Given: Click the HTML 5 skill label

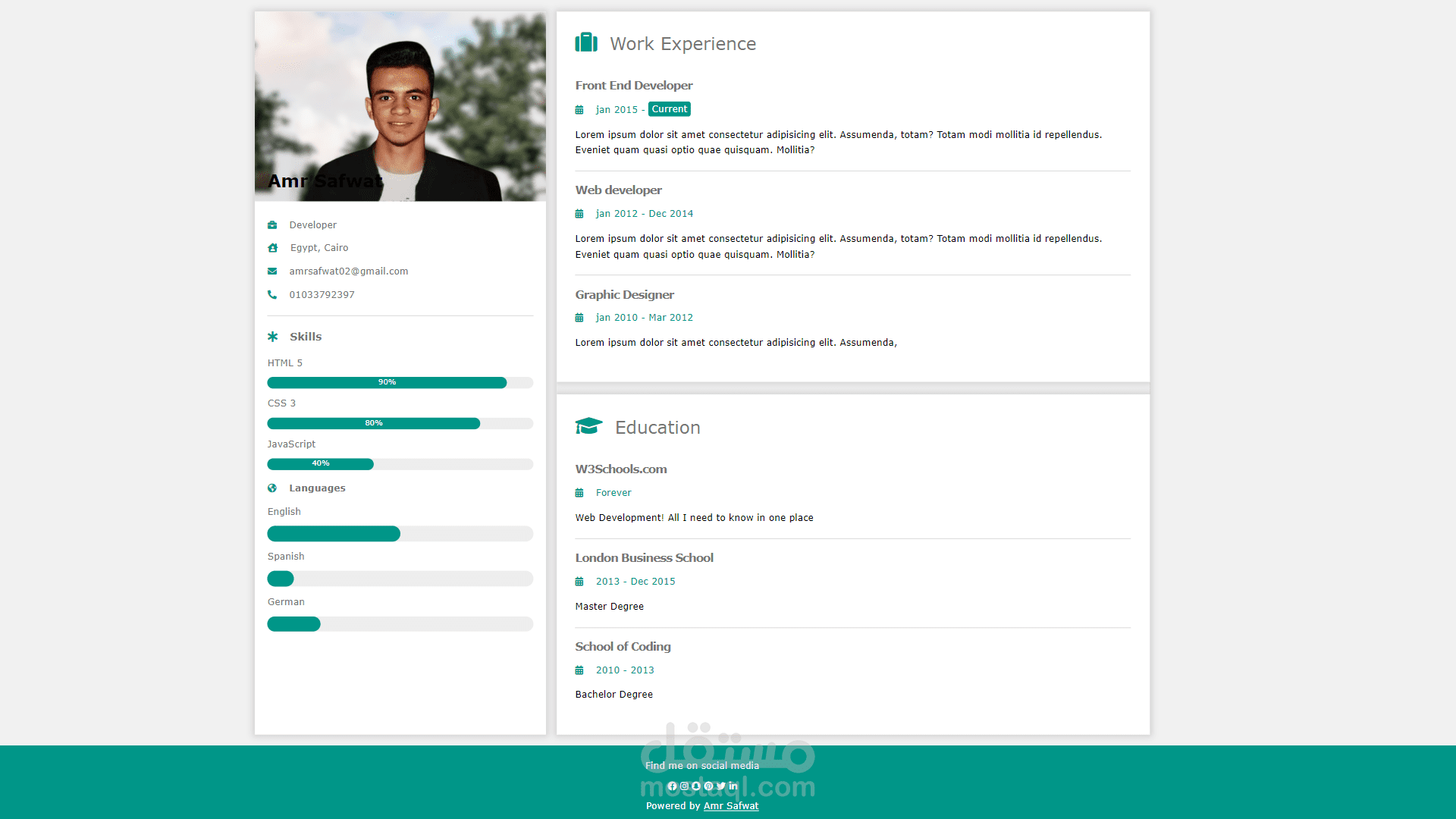Looking at the screenshot, I should tap(285, 363).
